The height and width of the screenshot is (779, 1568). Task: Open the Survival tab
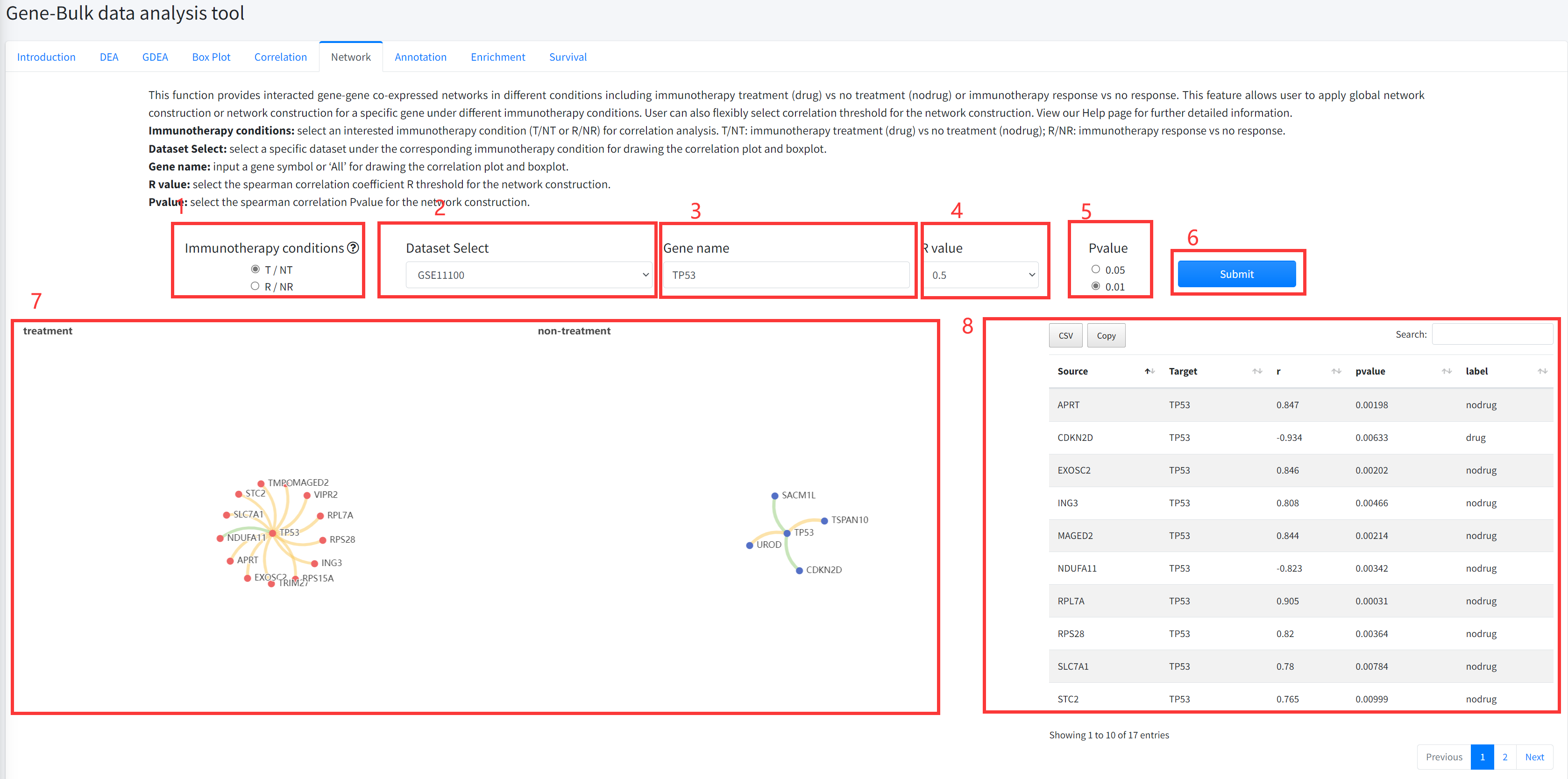(568, 57)
